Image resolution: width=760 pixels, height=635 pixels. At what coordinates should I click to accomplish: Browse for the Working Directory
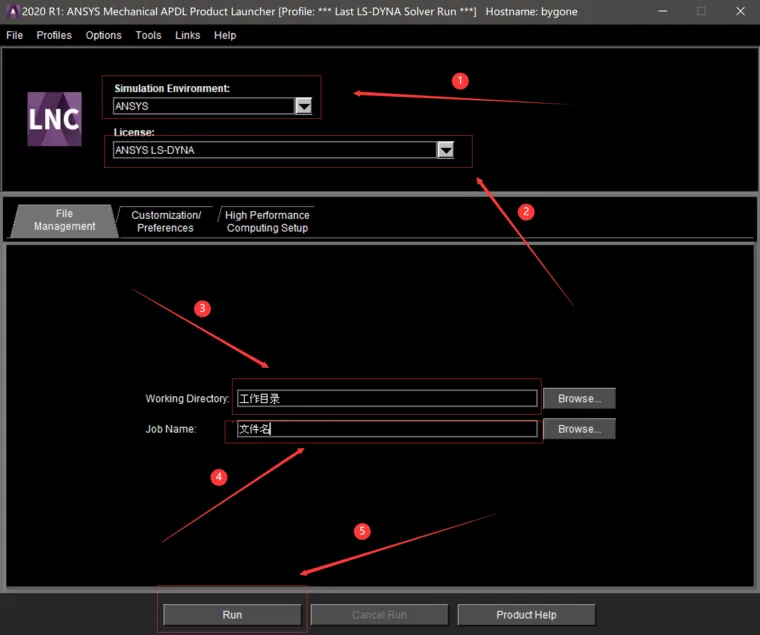(x=579, y=398)
